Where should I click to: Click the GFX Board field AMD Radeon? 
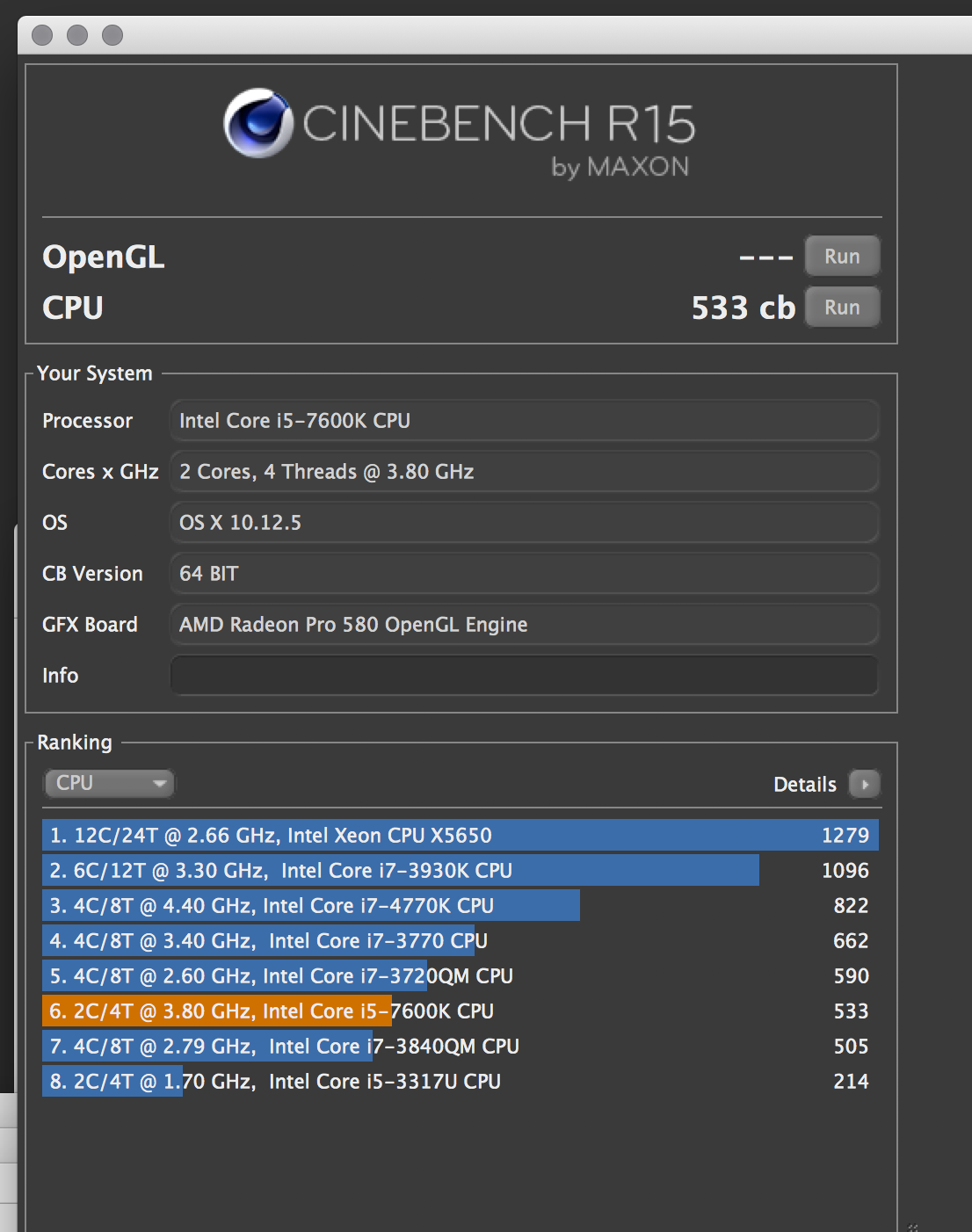click(524, 625)
